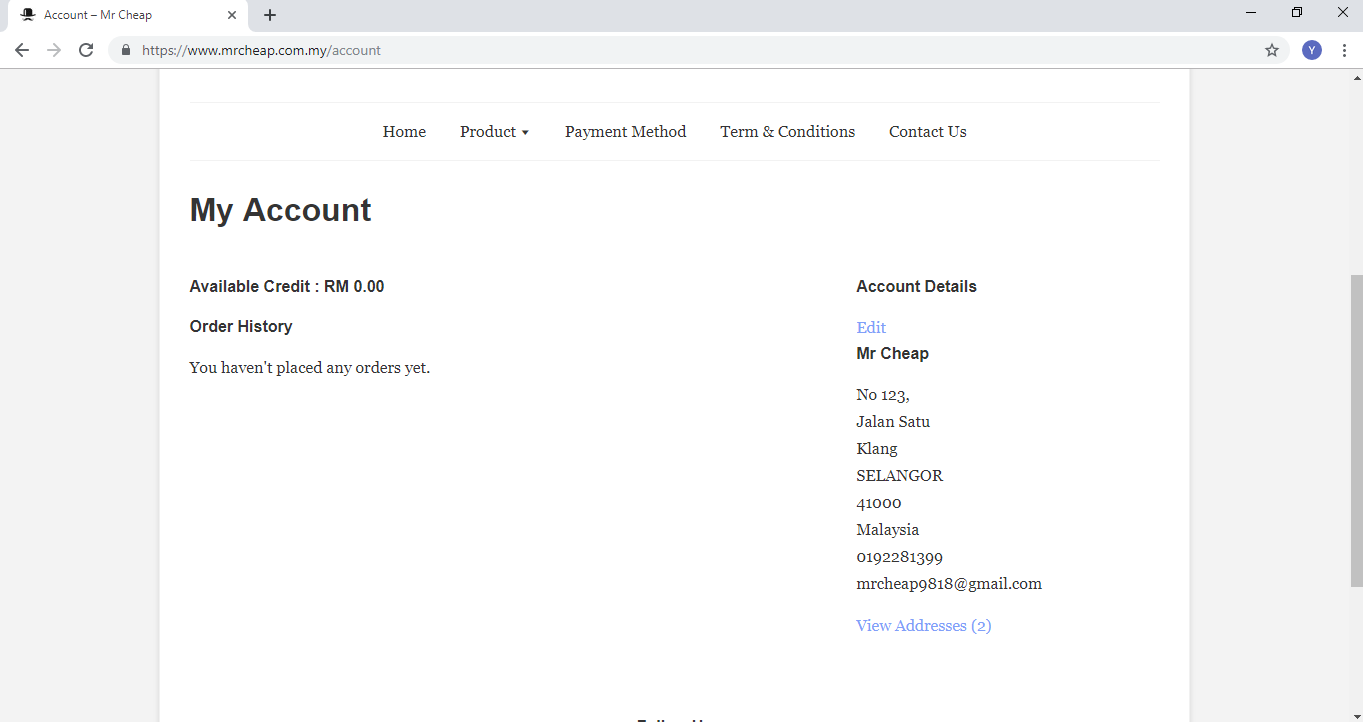
Task: Click the Mr Cheap account name
Action: click(x=892, y=354)
